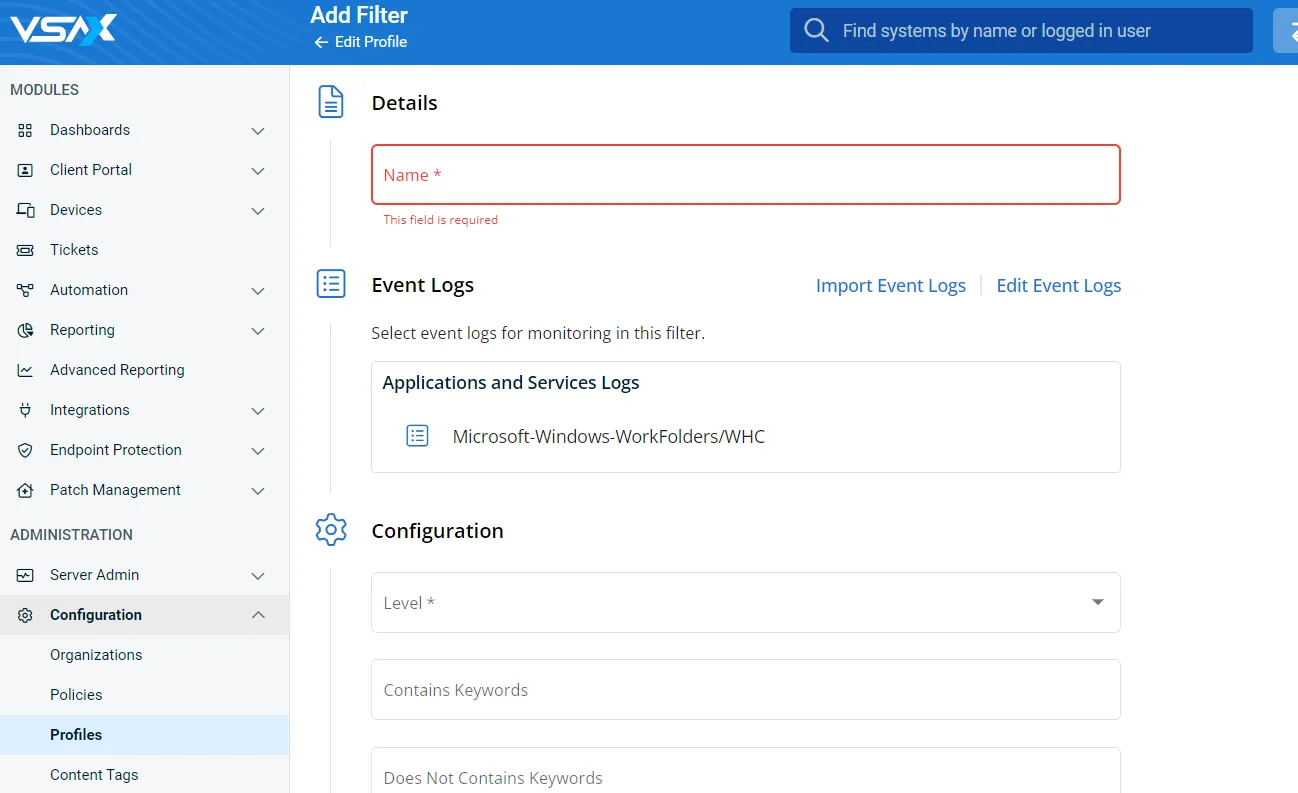
Task: Click the VSA X logo
Action: coord(63,30)
